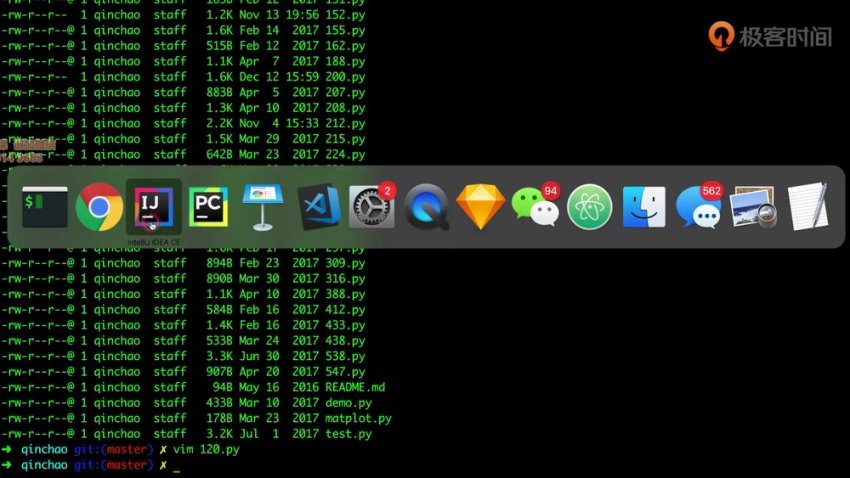Choose the Keynote presentation icon

click(x=264, y=207)
